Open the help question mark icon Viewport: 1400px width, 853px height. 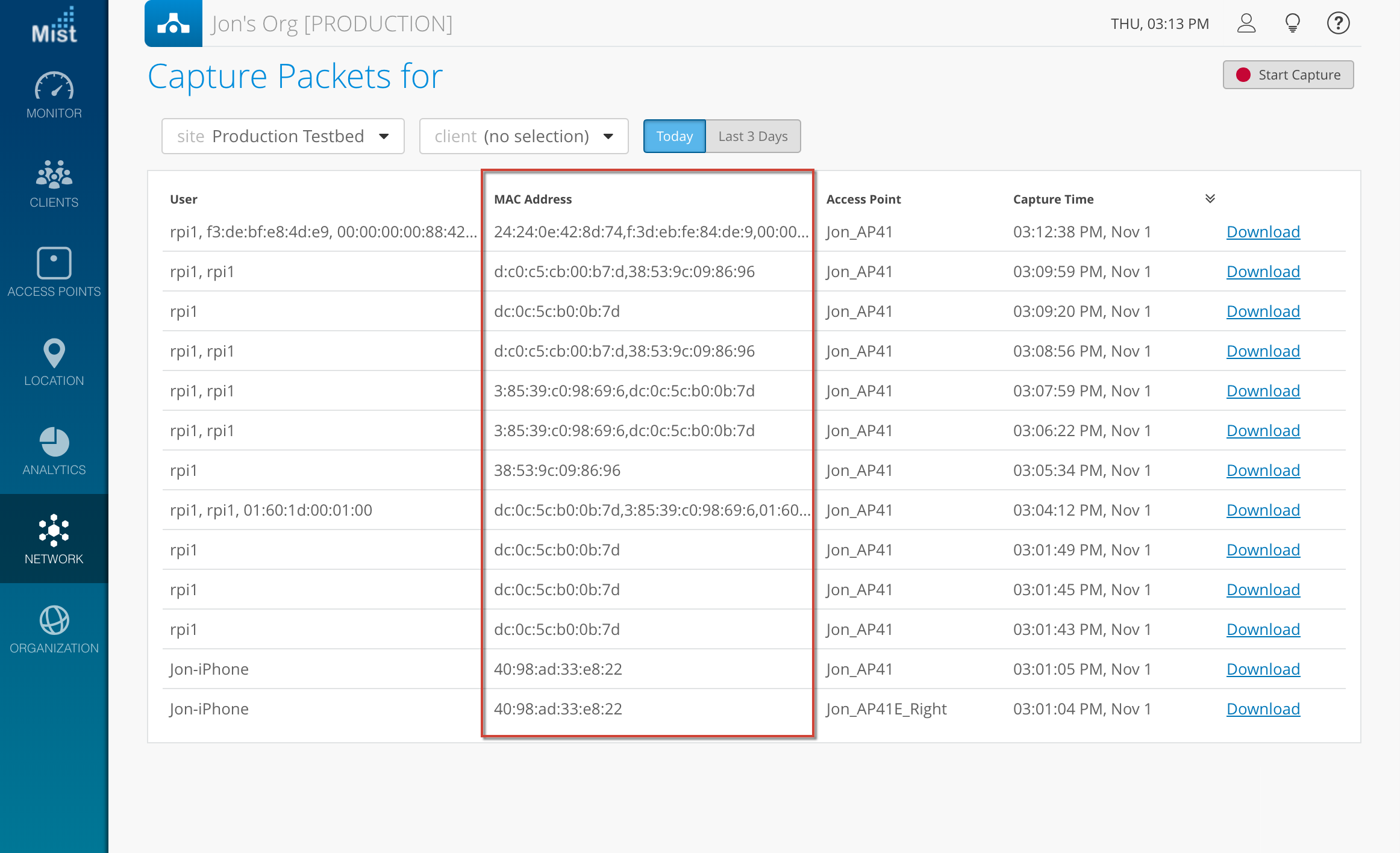point(1338,23)
